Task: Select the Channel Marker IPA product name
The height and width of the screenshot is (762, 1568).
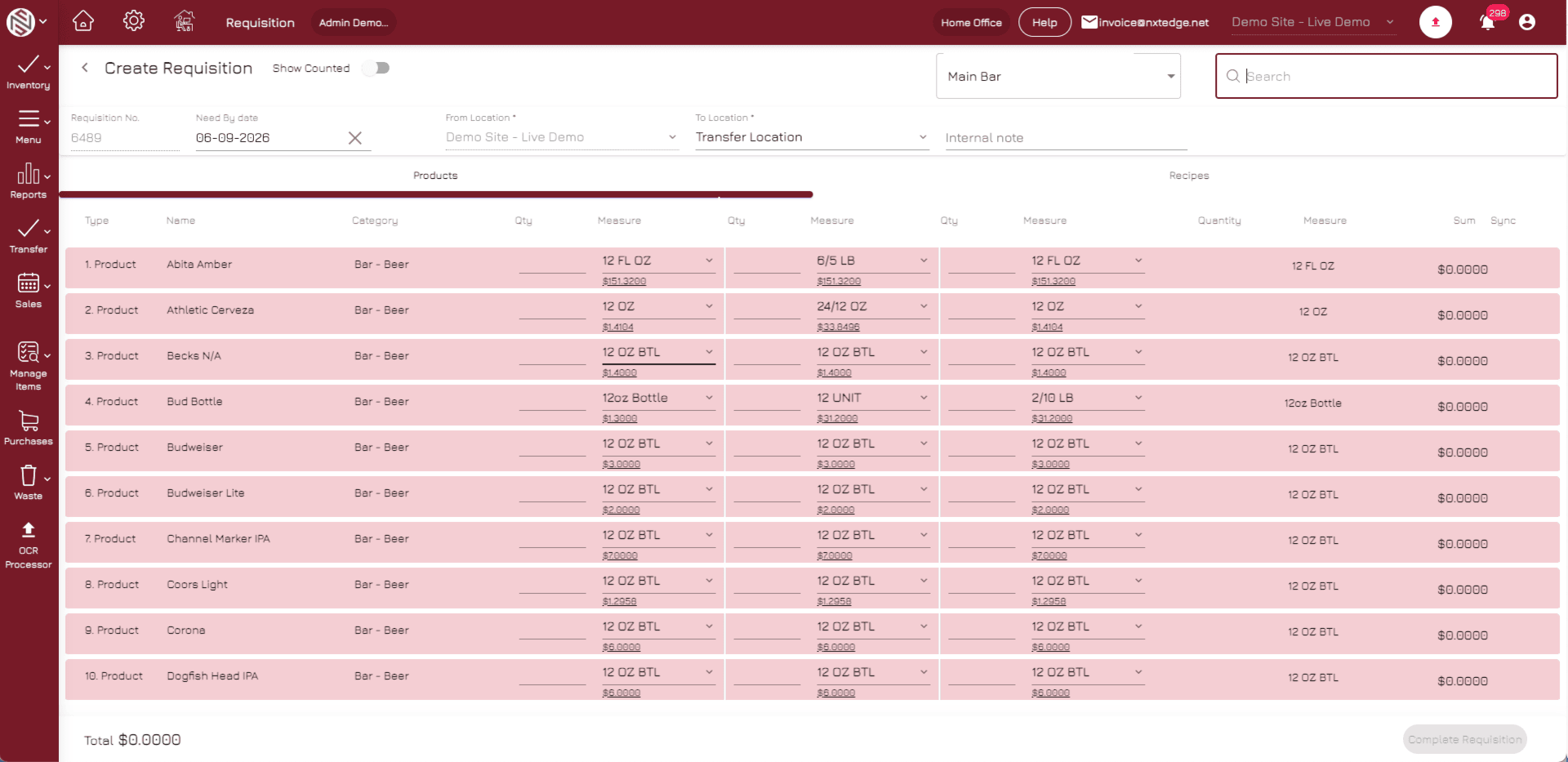Action: [218, 539]
